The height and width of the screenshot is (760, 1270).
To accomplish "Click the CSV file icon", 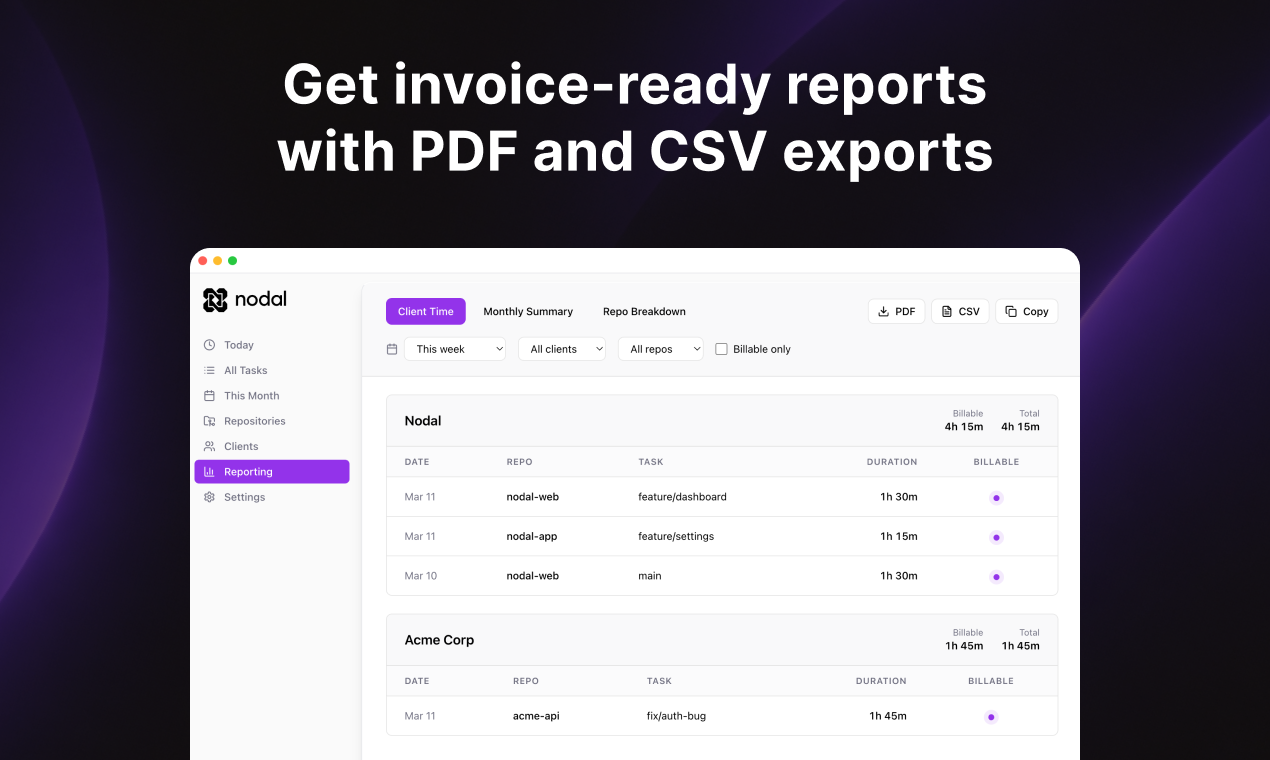I will pos(947,312).
